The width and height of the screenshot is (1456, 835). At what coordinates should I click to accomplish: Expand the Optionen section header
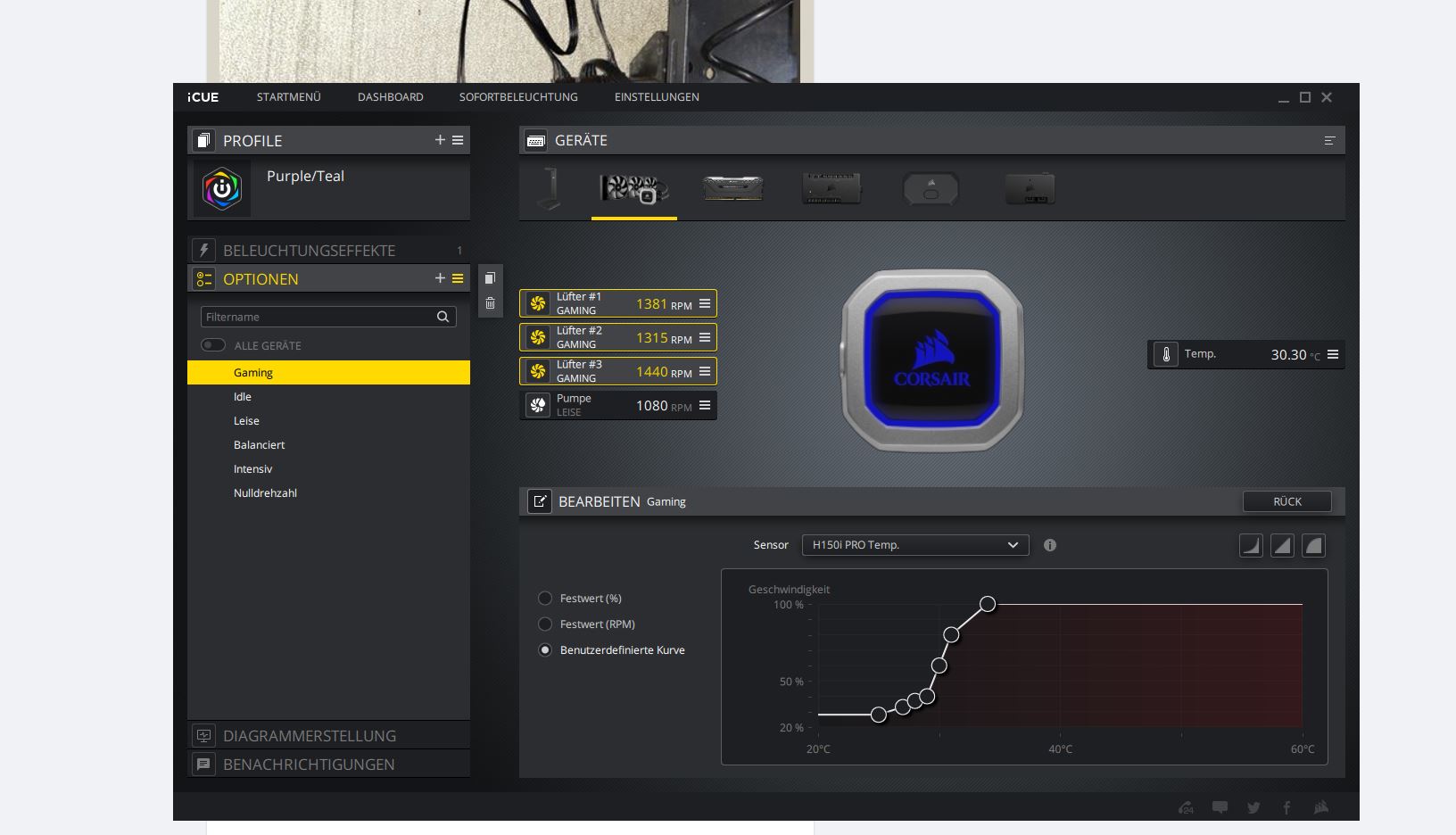328,278
